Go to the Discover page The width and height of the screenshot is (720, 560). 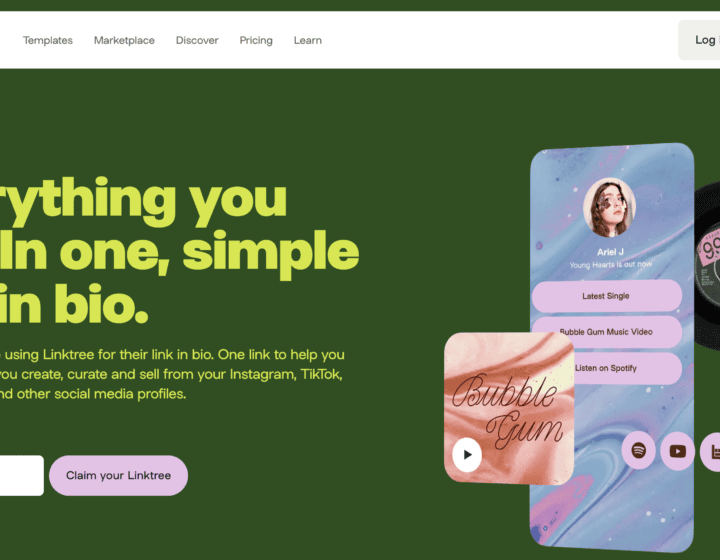pyautogui.click(x=197, y=40)
